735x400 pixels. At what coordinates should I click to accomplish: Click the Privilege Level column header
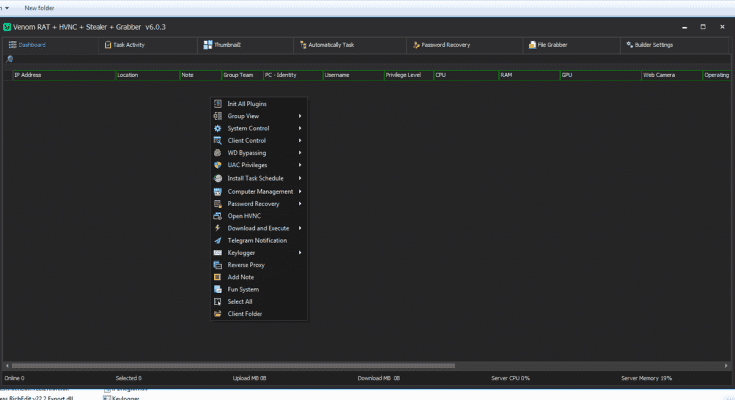[x=407, y=75]
